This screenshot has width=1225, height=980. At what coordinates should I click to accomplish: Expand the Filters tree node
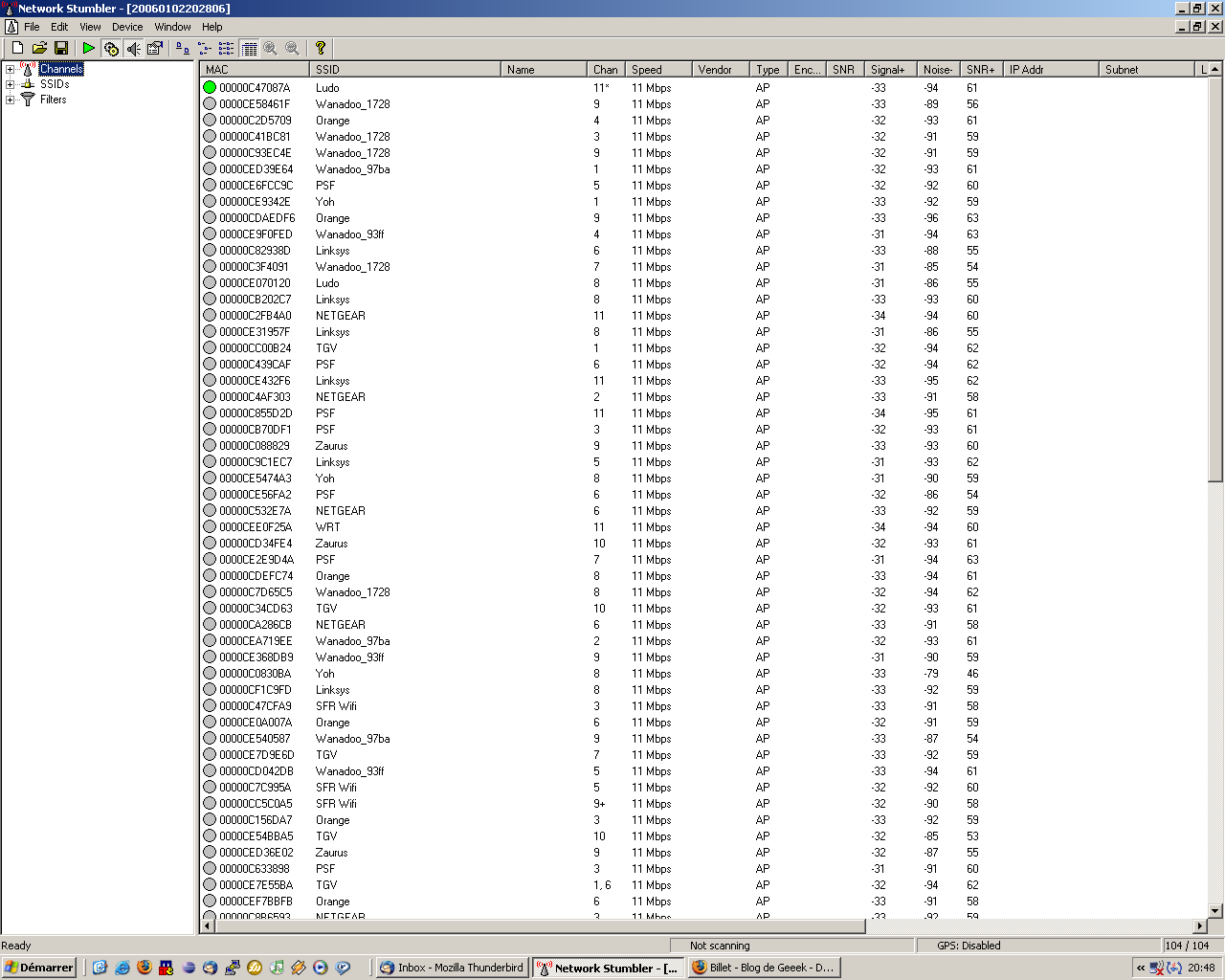(x=10, y=100)
